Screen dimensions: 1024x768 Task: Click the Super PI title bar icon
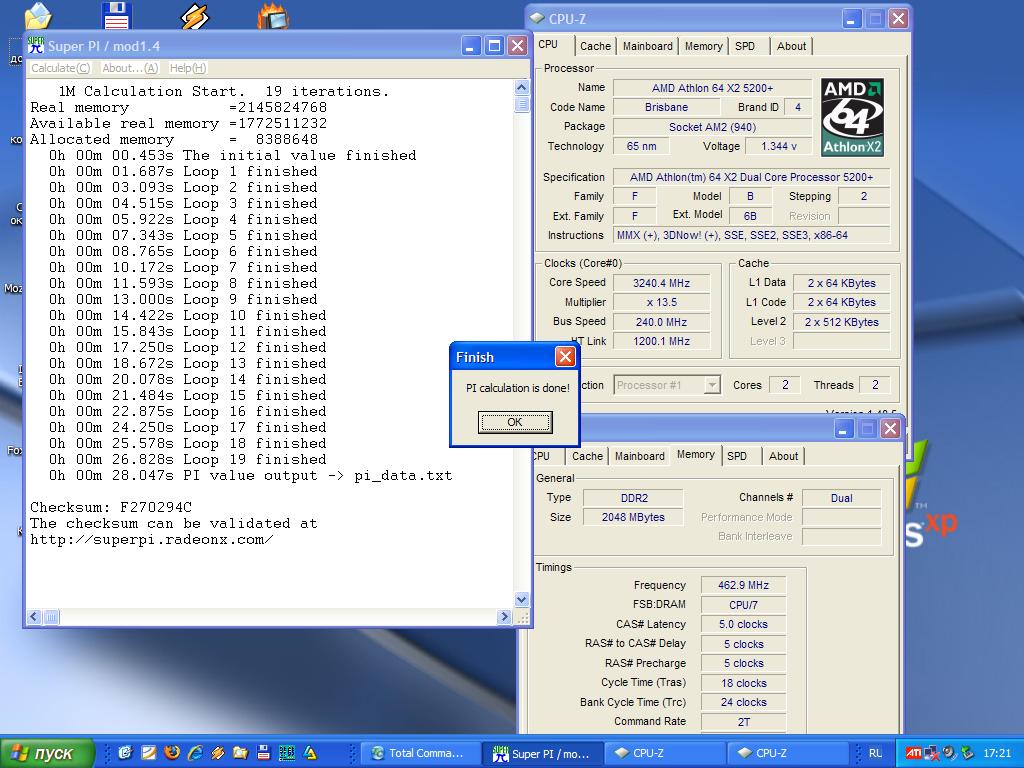pos(36,46)
